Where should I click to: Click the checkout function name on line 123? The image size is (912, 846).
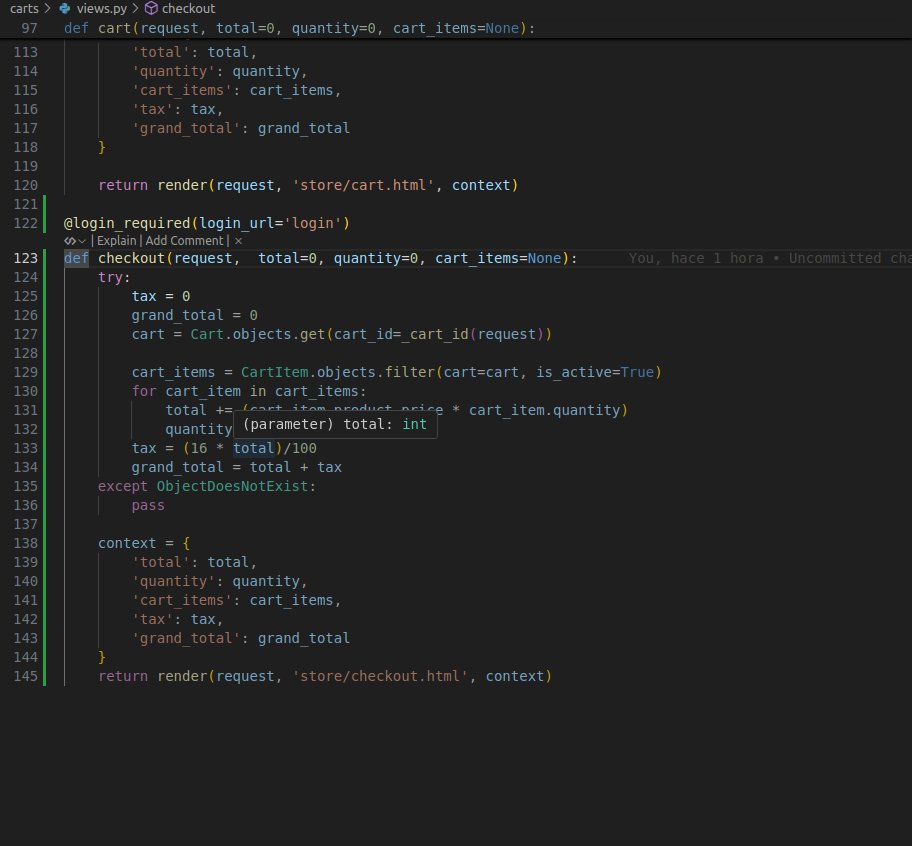(131, 258)
